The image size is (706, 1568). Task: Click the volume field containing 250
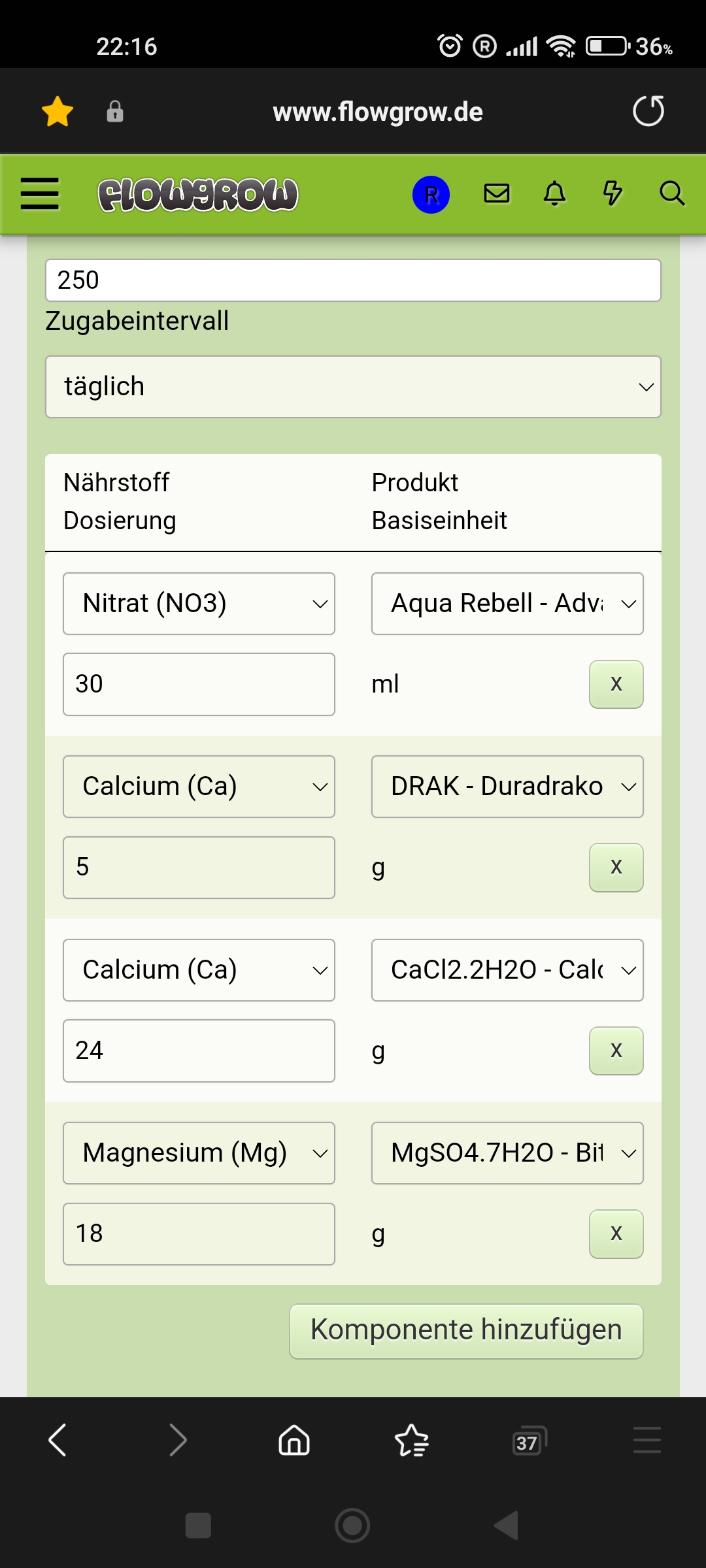tap(353, 280)
